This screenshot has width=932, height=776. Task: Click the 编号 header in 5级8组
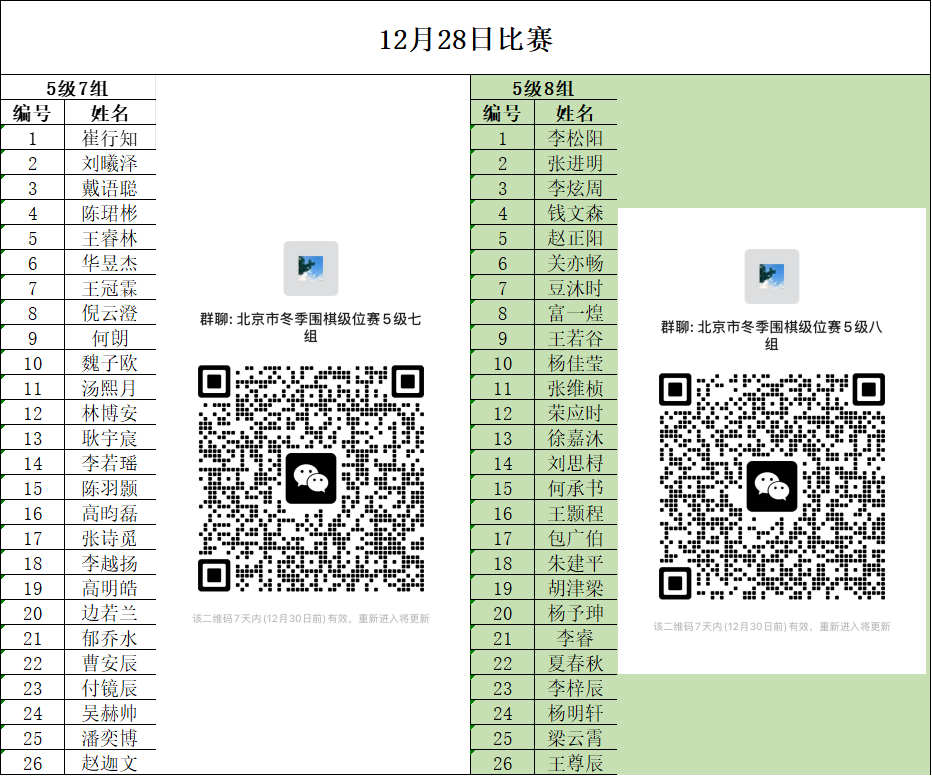tap(502, 113)
